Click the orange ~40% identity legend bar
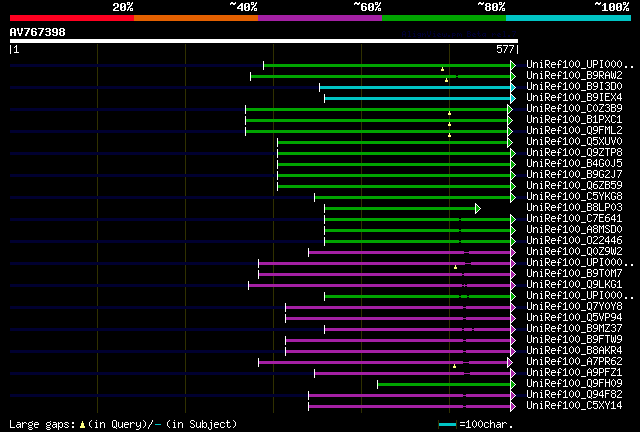The image size is (640, 432). coord(196,18)
